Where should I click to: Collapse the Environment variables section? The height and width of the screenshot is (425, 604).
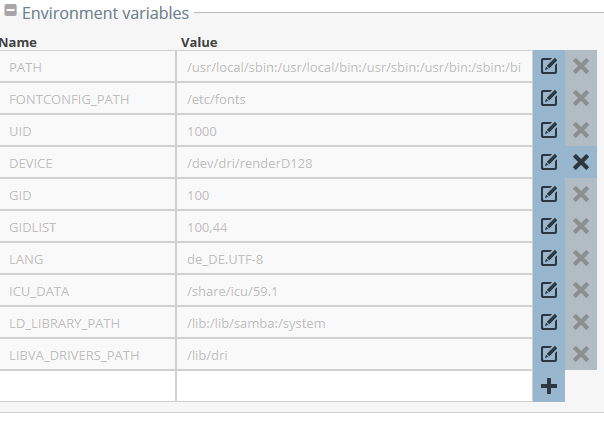click(10, 10)
